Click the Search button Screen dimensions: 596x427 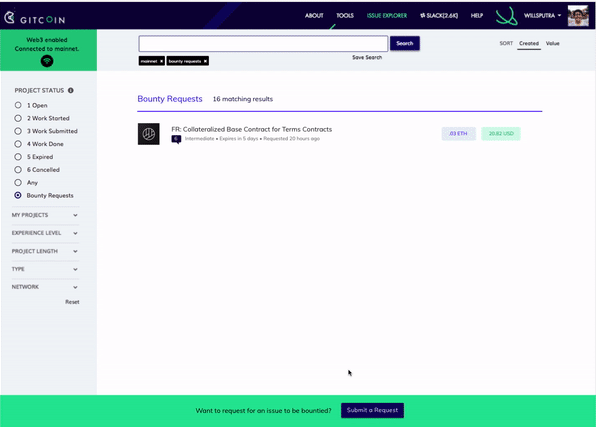point(405,43)
